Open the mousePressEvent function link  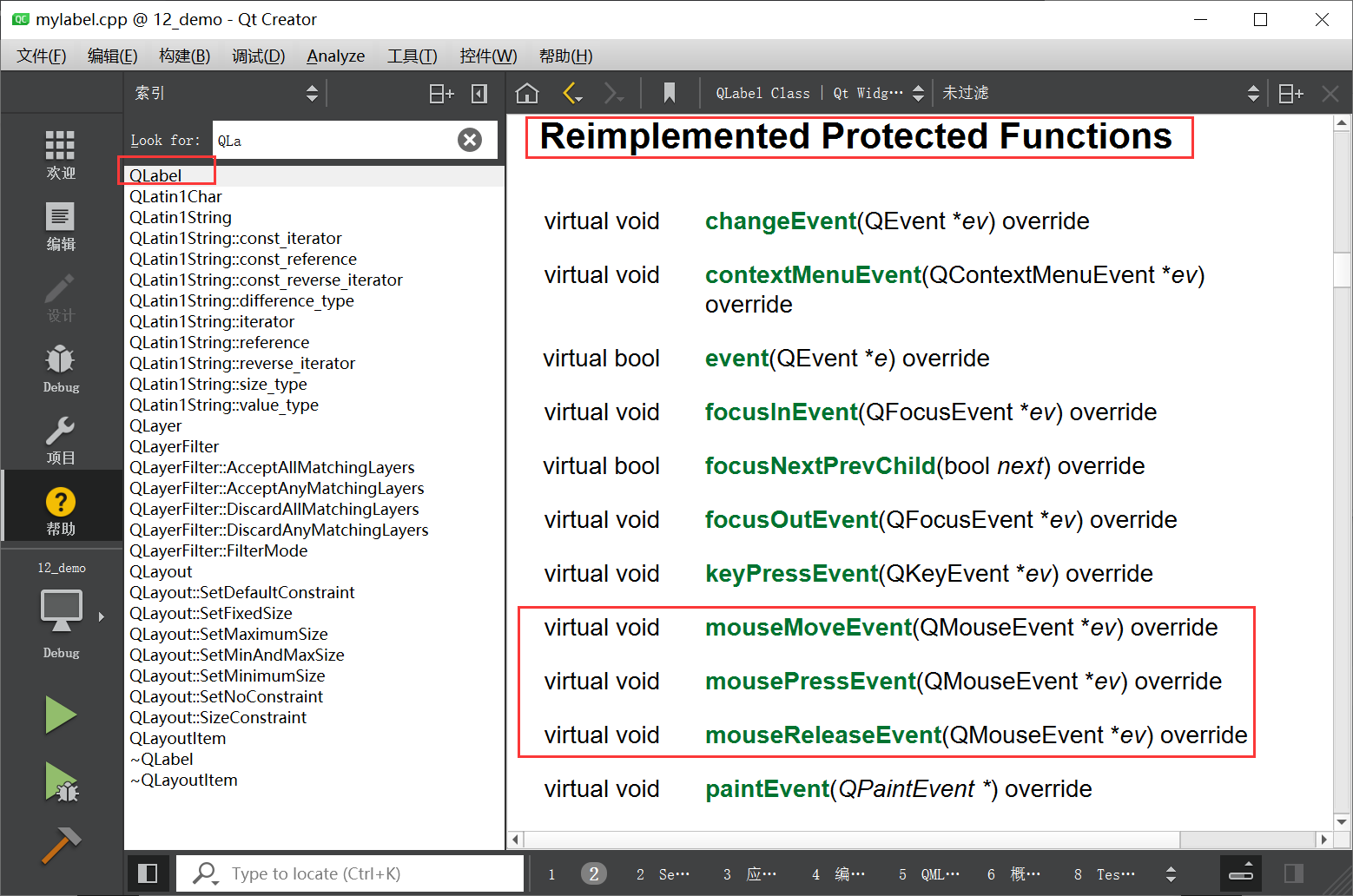click(x=811, y=682)
